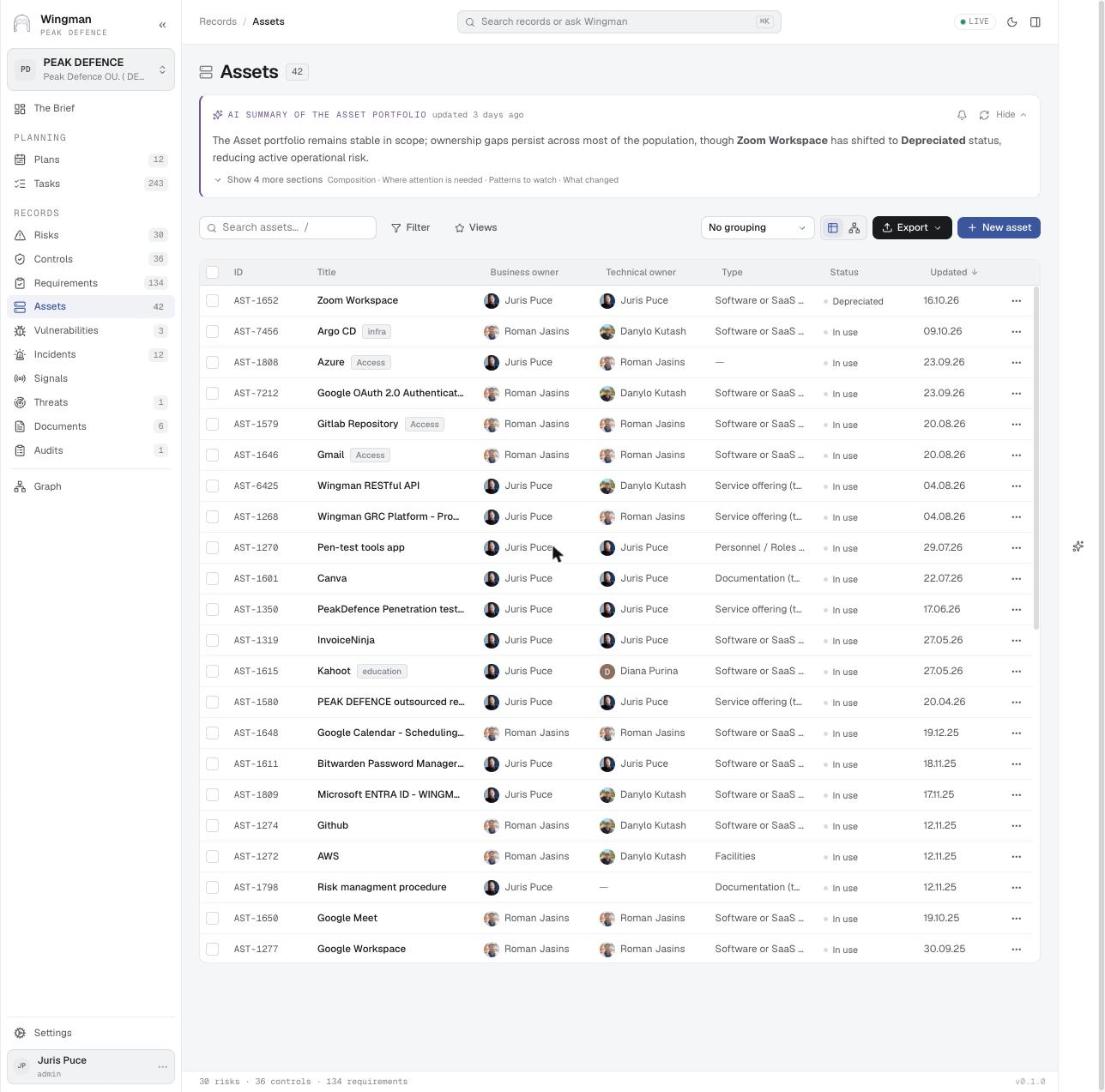Open Juris Puce user menu dots
This screenshot has height=1092, width=1105.
click(x=163, y=1067)
